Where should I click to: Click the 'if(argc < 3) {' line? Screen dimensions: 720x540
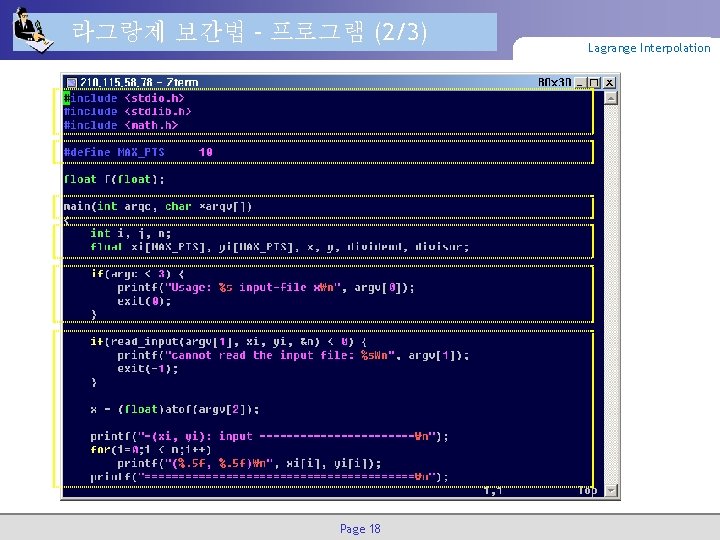[x=138, y=274]
